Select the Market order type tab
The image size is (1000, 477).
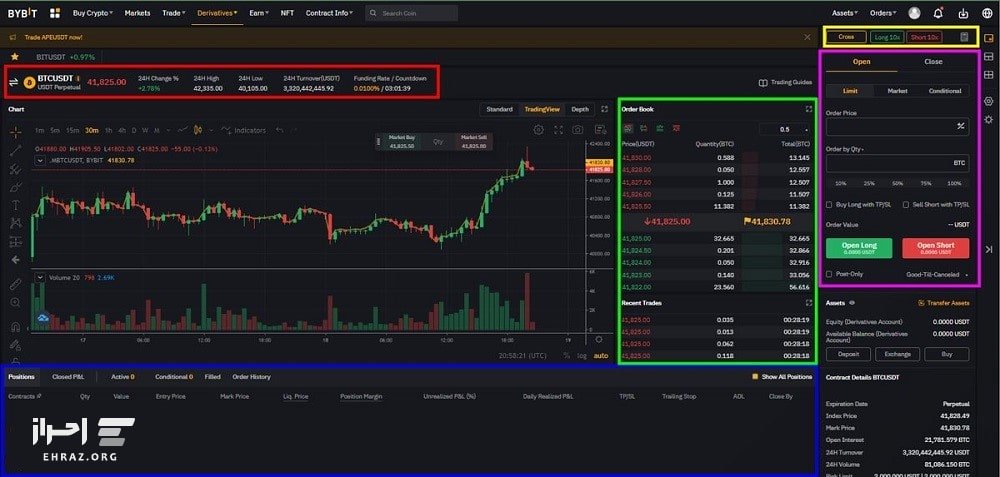(897, 91)
